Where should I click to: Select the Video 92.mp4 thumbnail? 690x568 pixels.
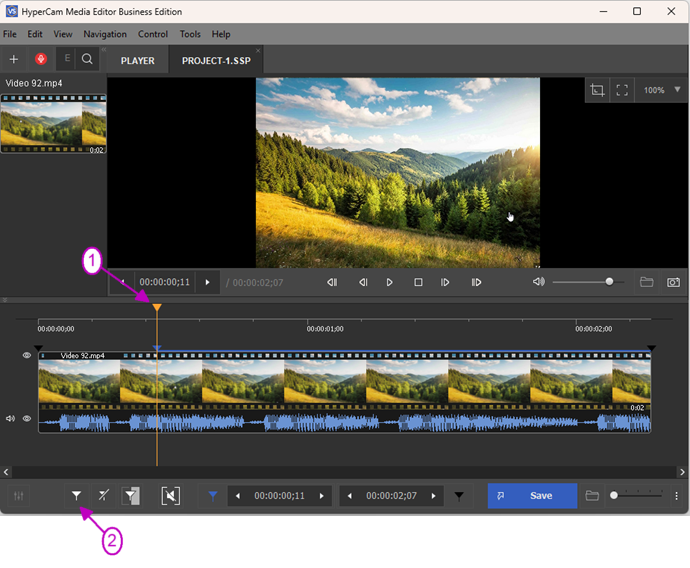tap(53, 124)
